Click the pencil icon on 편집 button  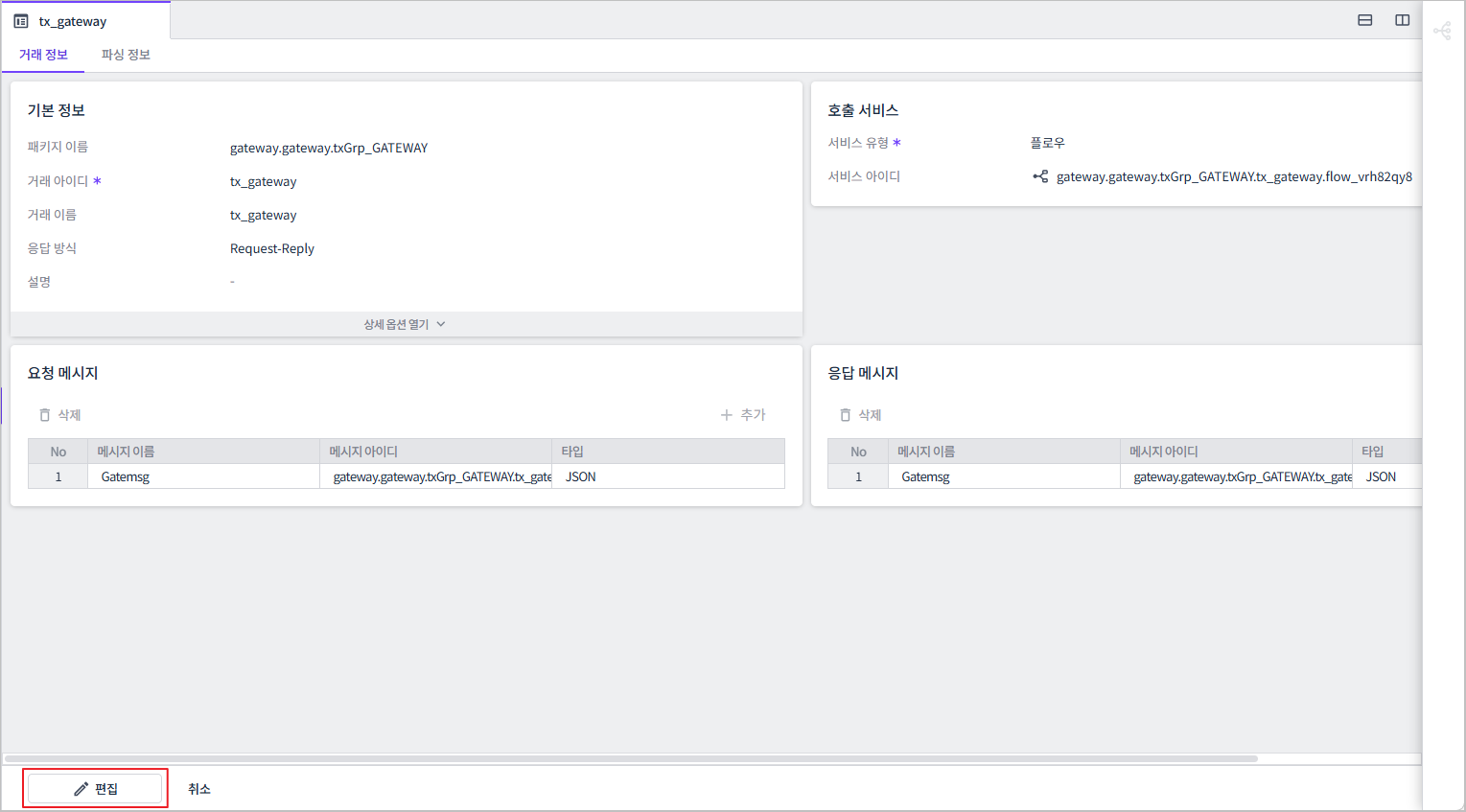[x=81, y=789]
